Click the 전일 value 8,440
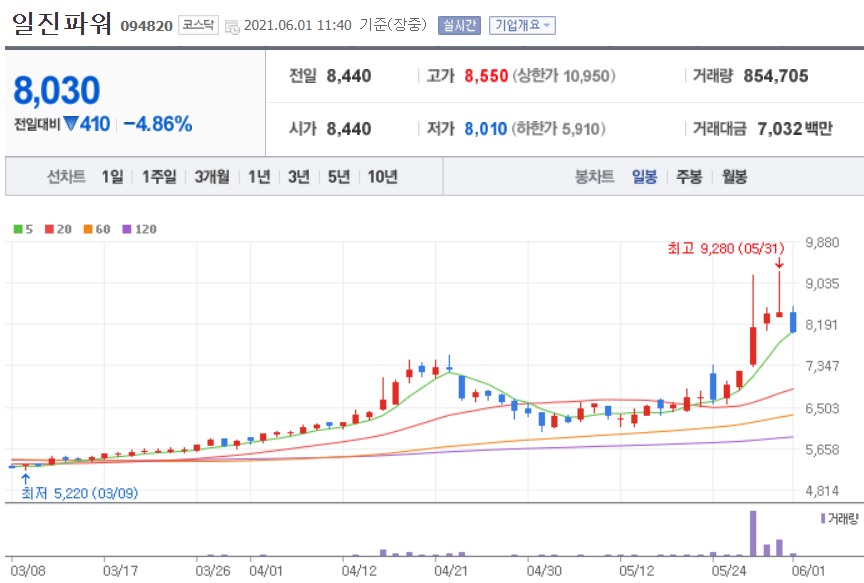The width and height of the screenshot is (864, 583). coord(349,76)
